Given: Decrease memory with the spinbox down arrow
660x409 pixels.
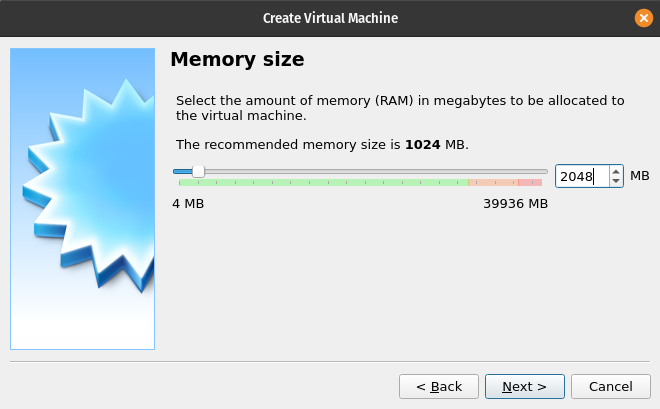Looking at the screenshot, I should [x=616, y=182].
